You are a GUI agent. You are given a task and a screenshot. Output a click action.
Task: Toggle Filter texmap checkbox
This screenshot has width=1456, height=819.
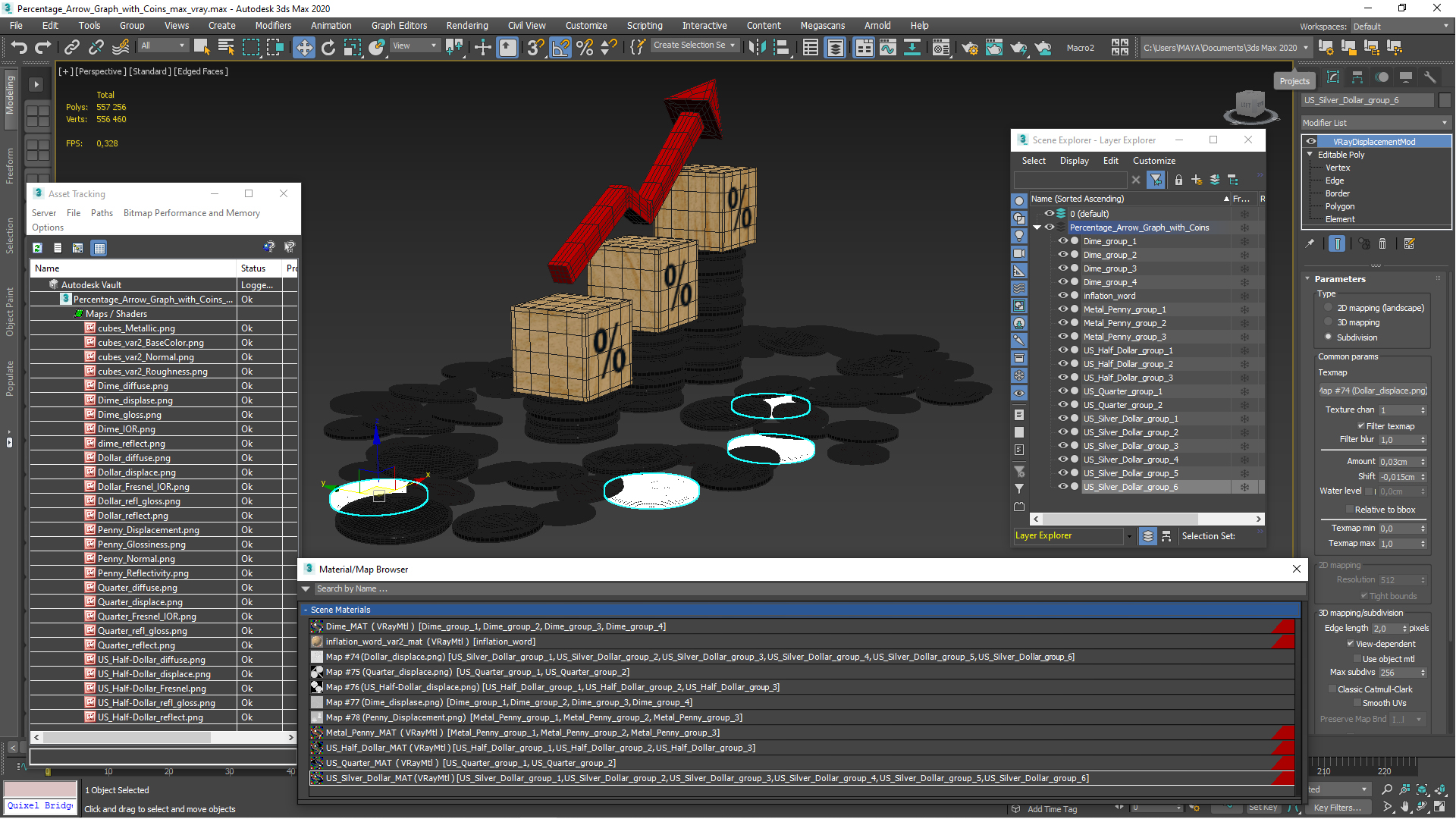[1361, 426]
